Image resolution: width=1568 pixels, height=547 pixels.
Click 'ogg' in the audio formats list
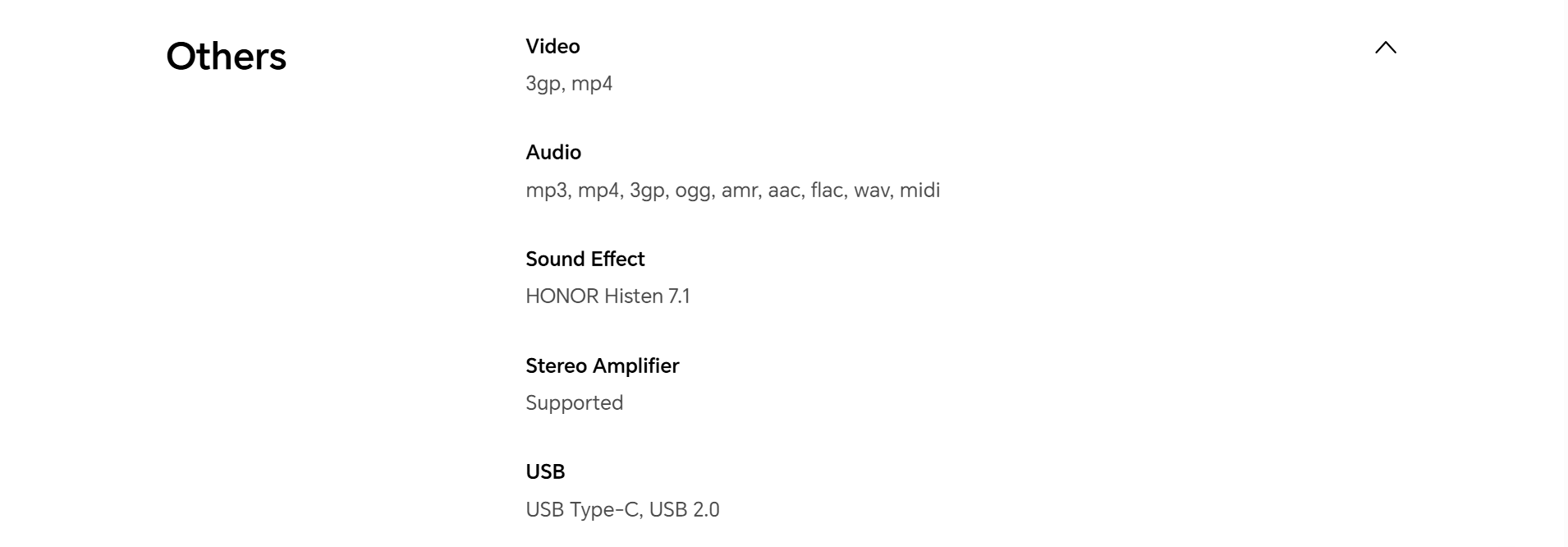[693, 191]
